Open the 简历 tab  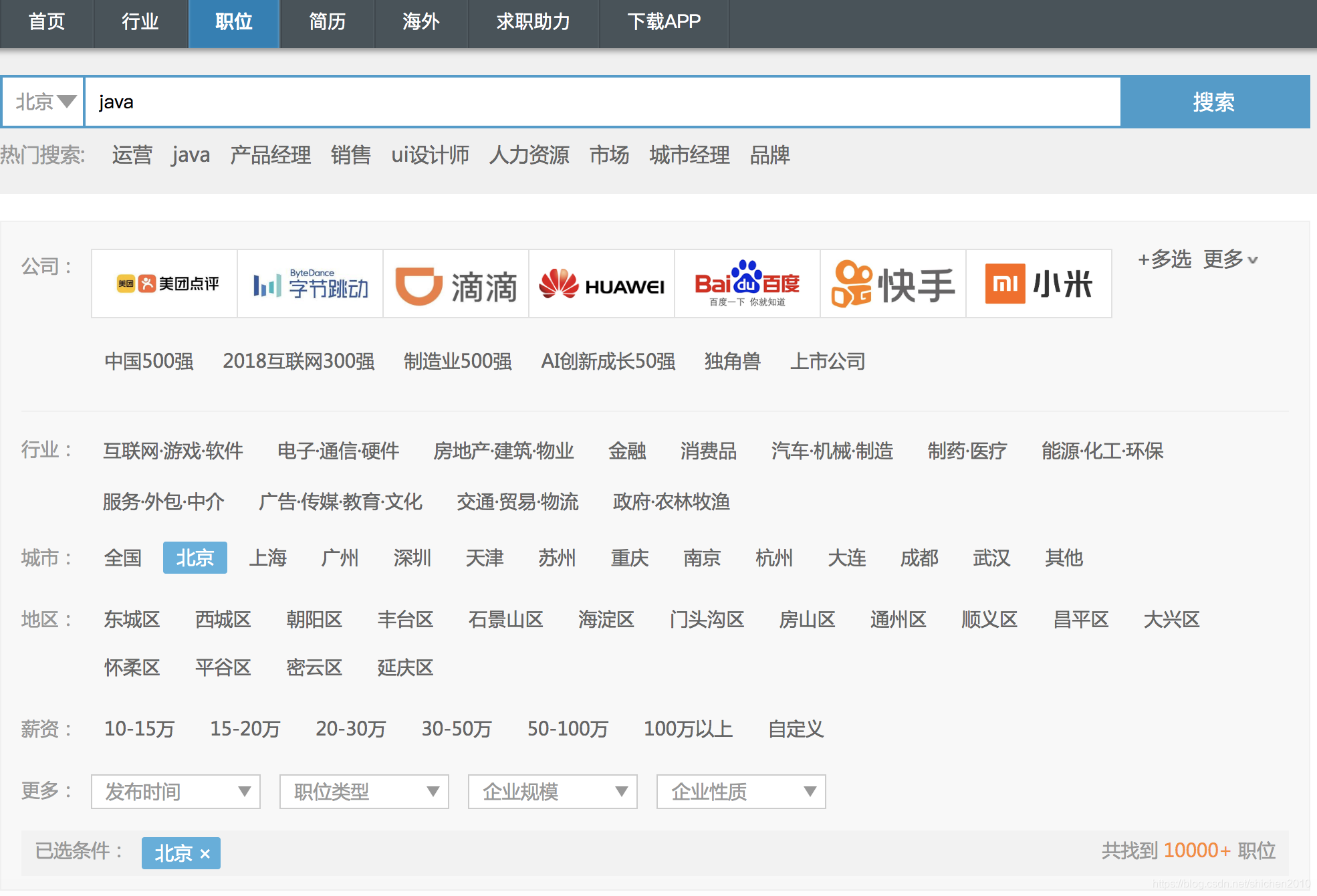coord(328,22)
